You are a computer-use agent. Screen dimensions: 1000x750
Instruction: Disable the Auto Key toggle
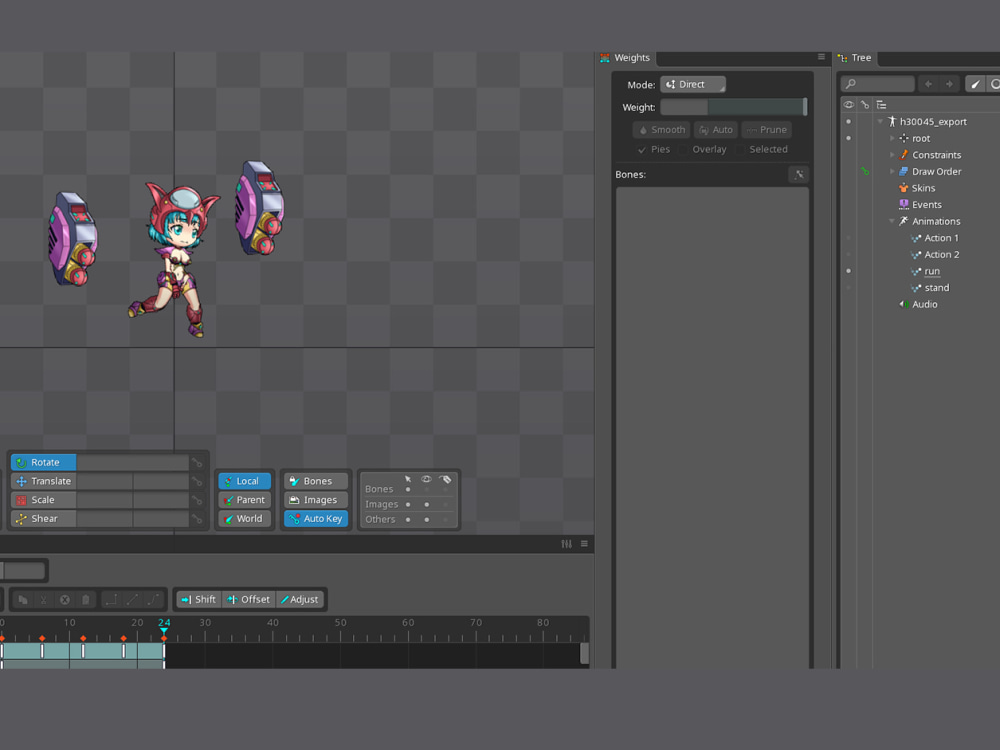click(316, 518)
